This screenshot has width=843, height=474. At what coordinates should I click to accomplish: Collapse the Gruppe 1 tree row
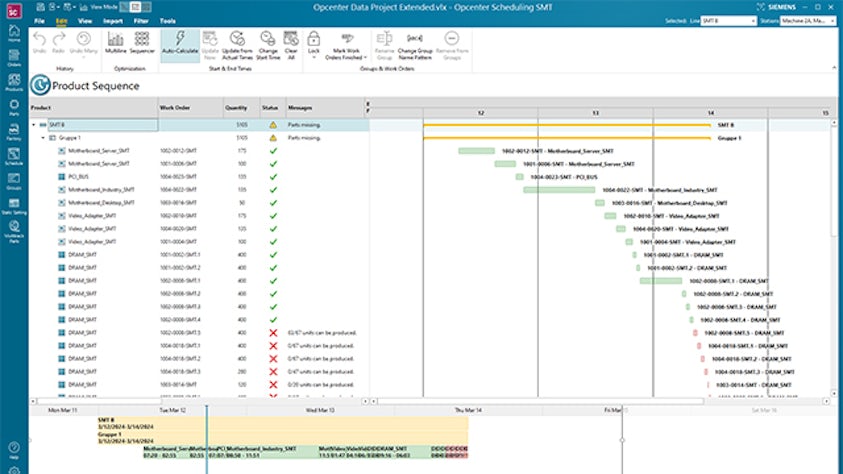[x=44, y=138]
